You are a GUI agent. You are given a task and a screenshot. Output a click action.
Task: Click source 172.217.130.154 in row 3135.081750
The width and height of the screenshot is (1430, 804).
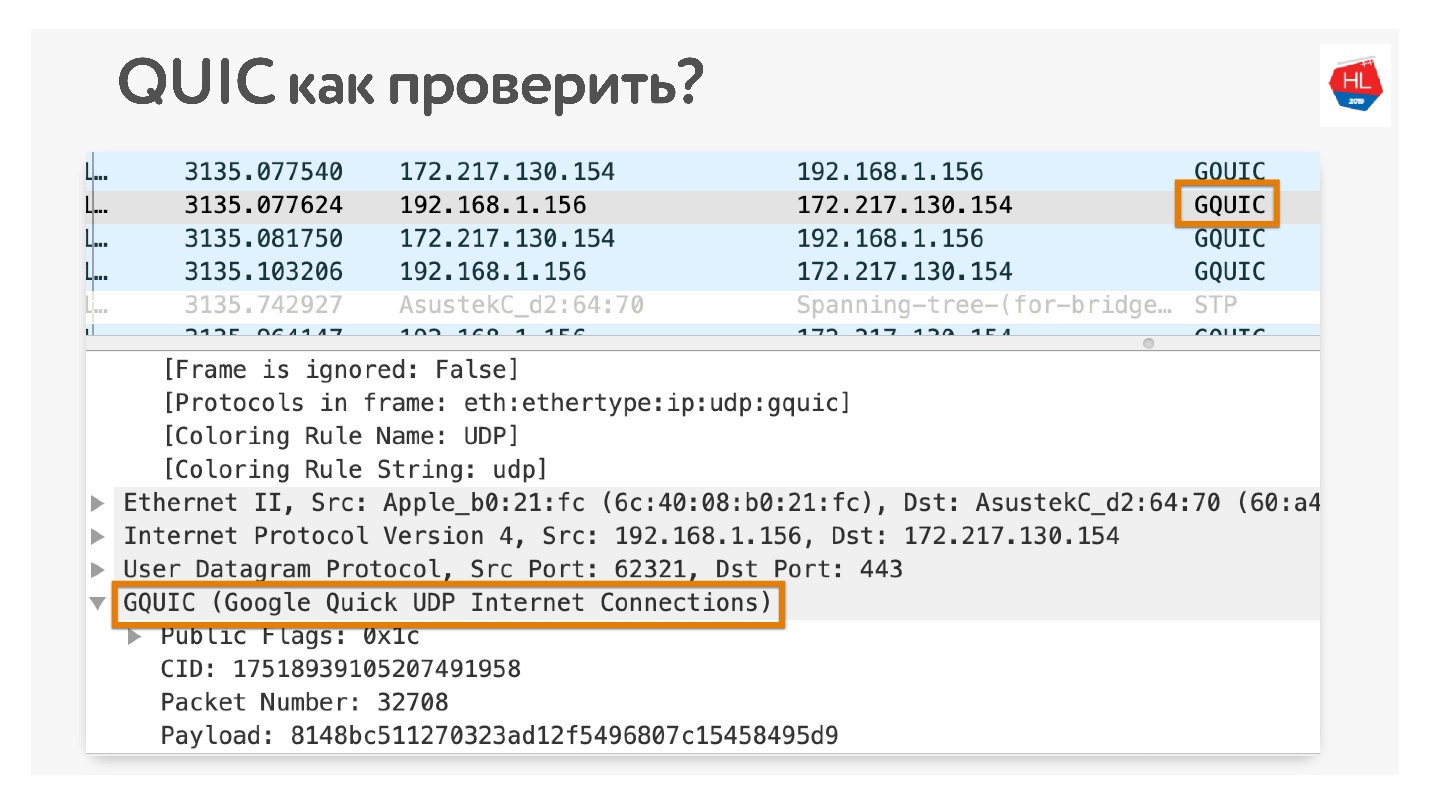[x=507, y=239]
